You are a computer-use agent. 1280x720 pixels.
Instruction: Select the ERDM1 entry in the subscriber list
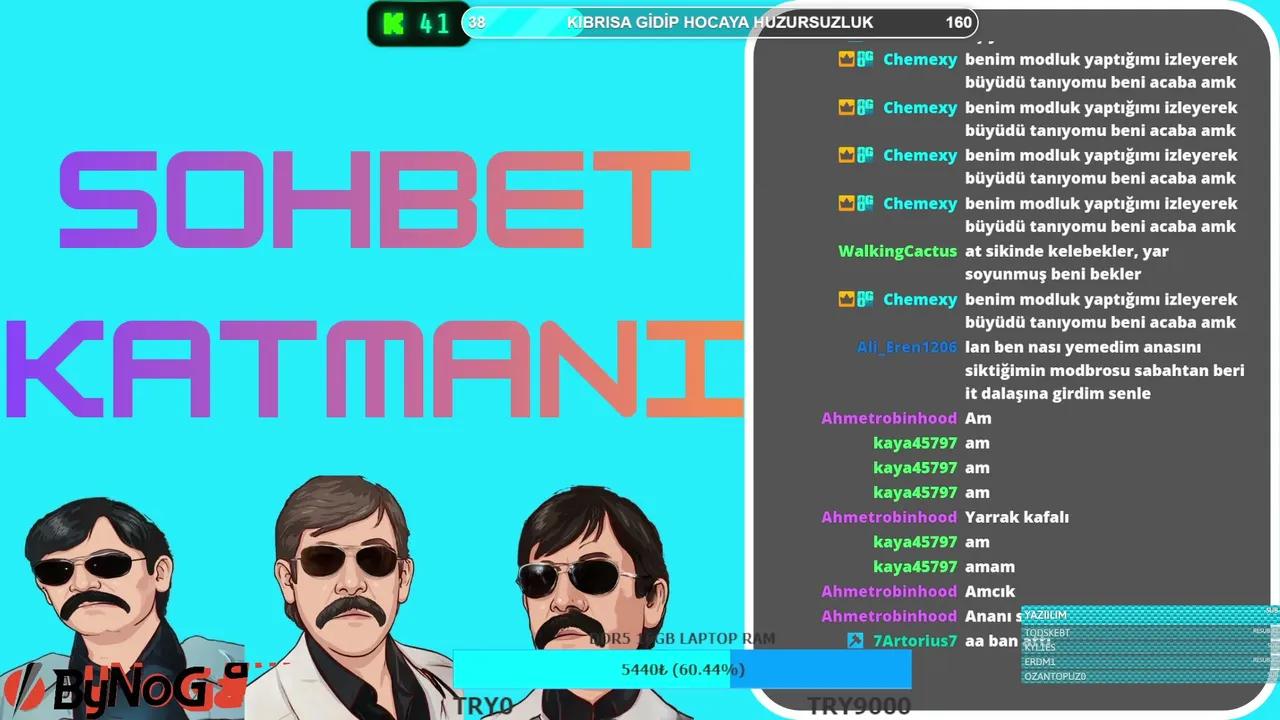pyautogui.click(x=1151, y=661)
